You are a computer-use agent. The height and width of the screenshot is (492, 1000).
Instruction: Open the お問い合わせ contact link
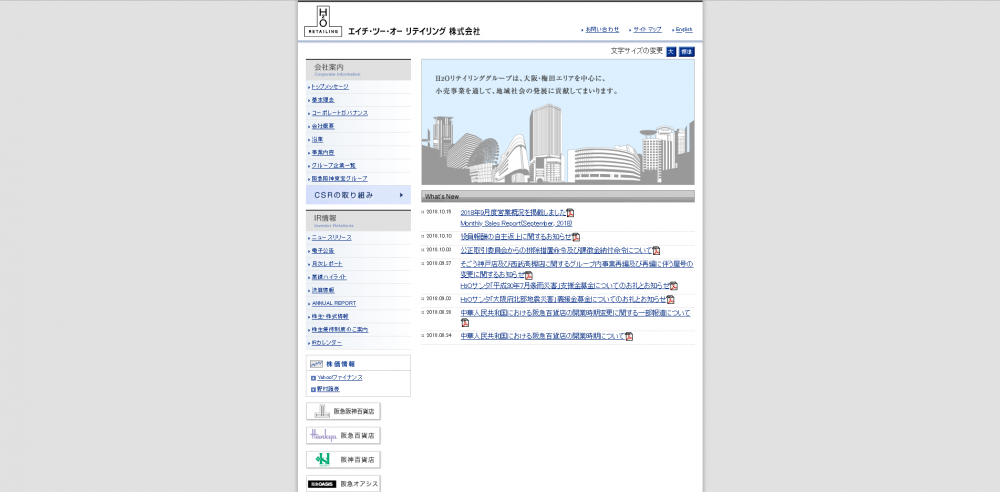click(x=602, y=29)
